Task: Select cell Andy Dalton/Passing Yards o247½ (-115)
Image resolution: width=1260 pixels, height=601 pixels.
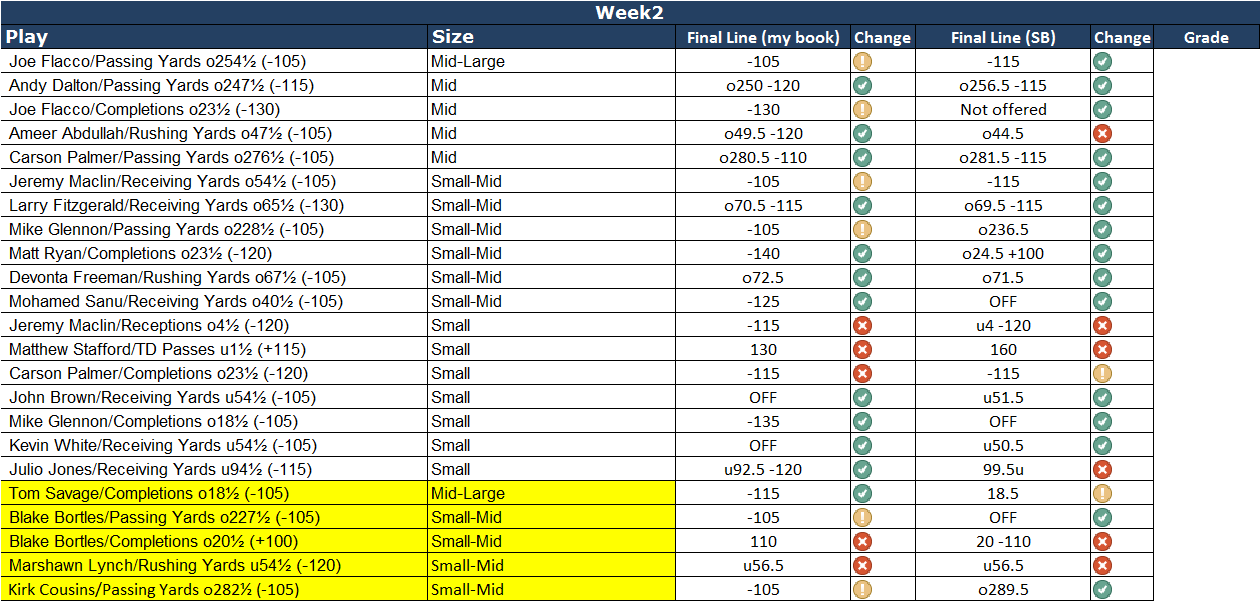Action: coord(214,85)
